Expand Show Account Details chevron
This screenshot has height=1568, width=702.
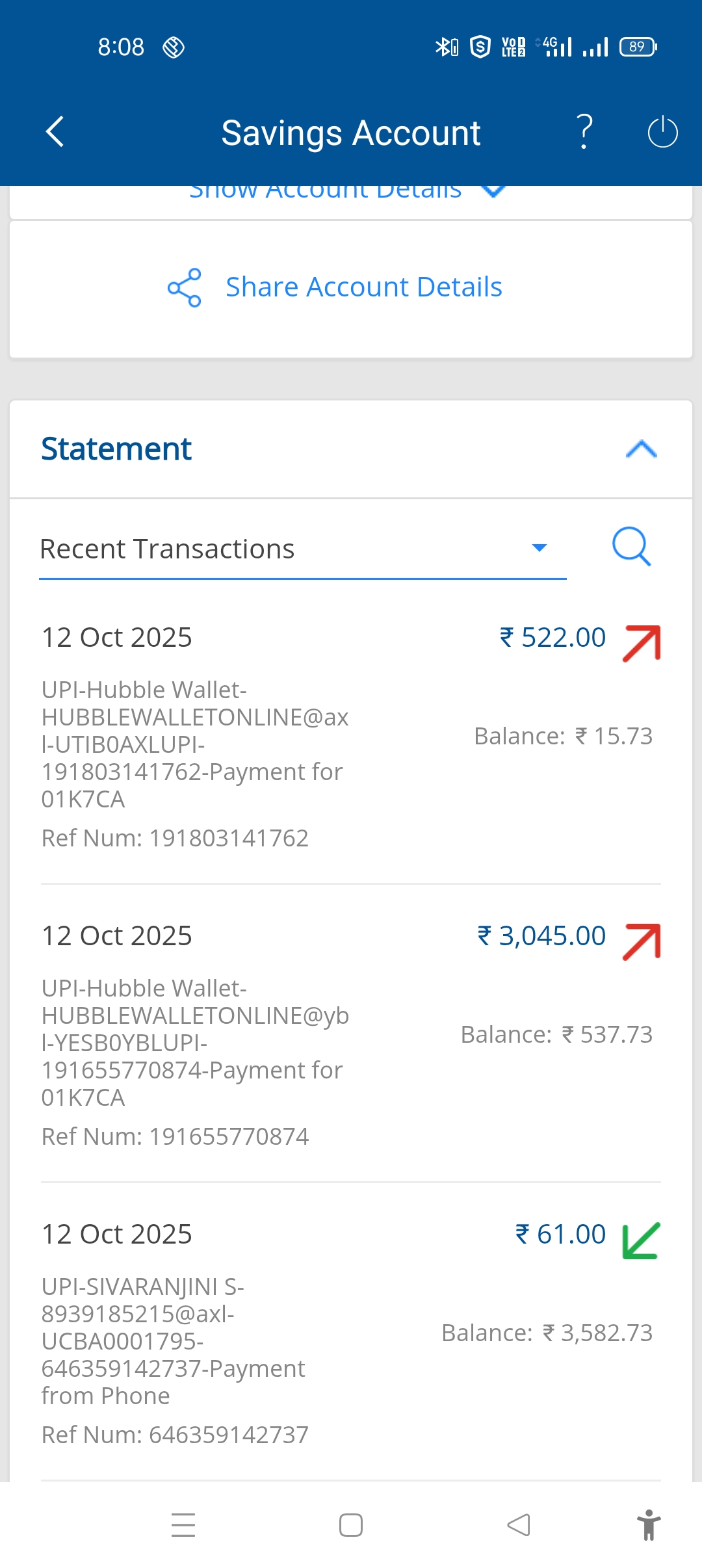pos(493,191)
